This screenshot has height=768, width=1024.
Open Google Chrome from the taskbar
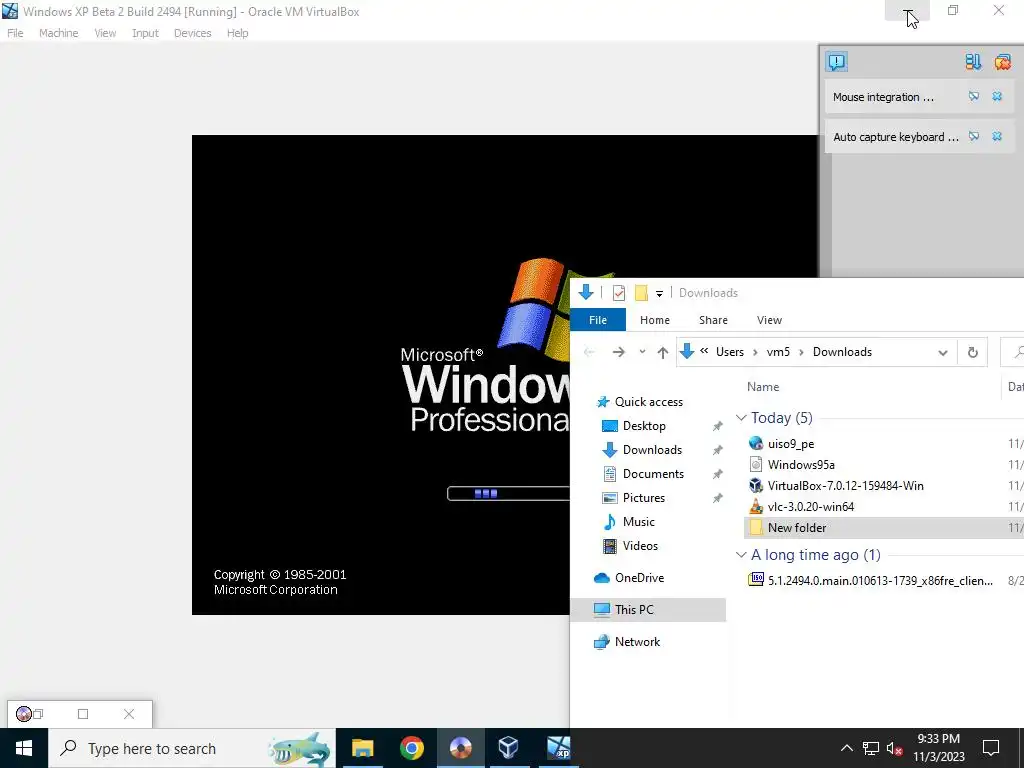(411, 748)
